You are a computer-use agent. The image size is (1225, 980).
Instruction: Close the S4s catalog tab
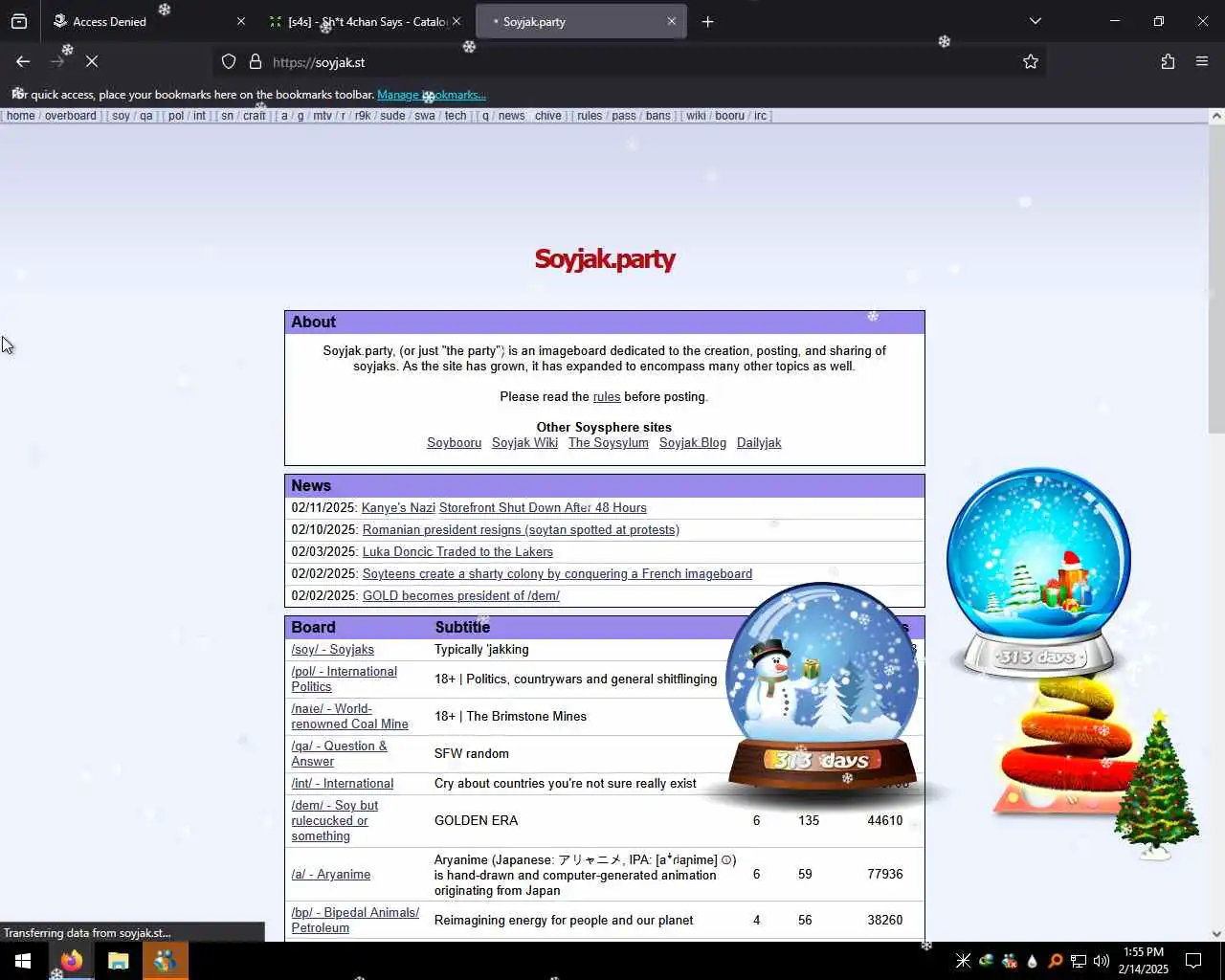pos(457,21)
